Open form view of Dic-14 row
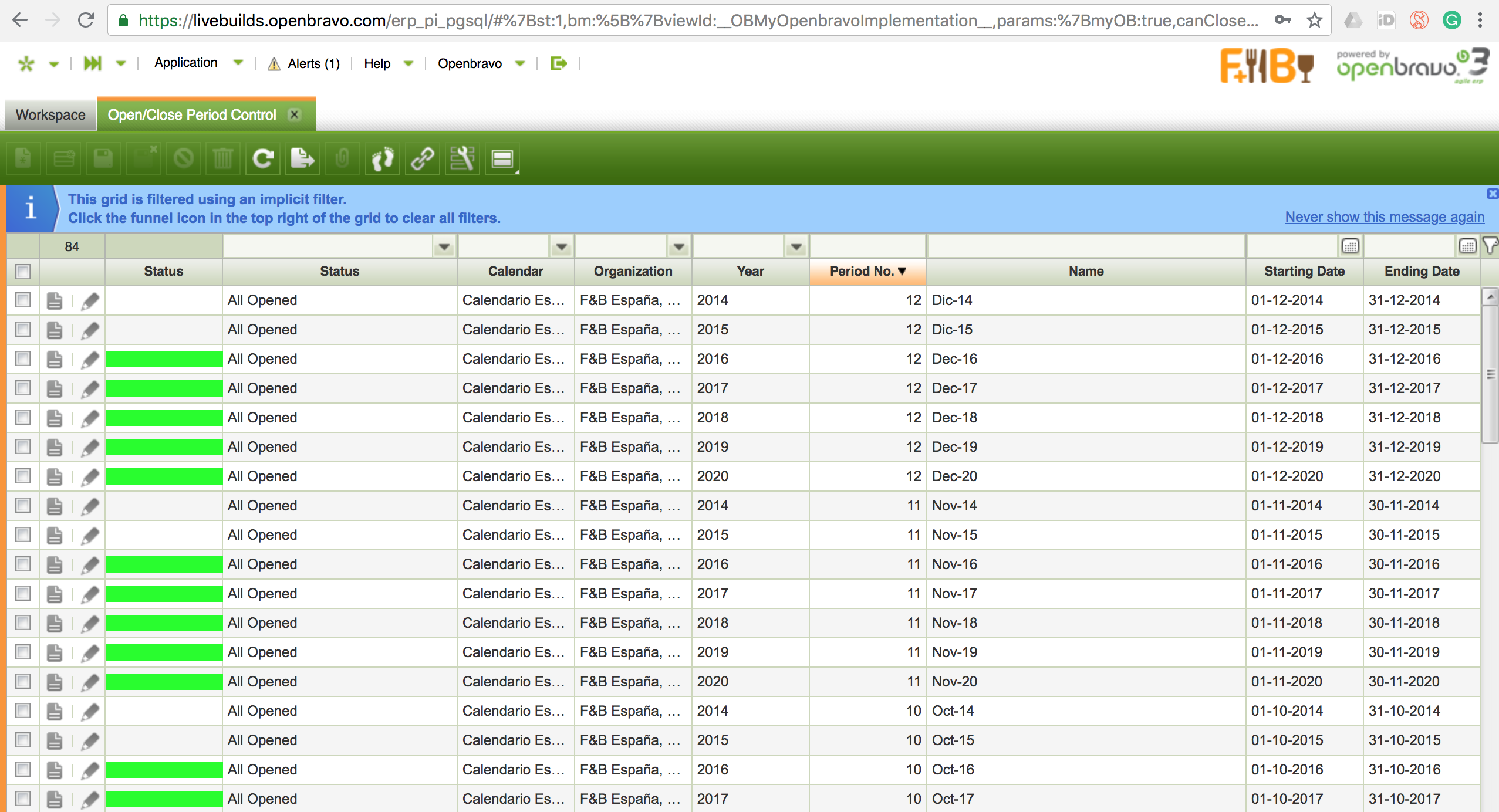 point(55,301)
